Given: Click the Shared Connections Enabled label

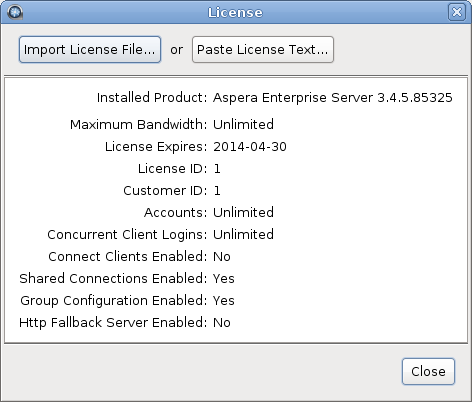Looking at the screenshot, I should click(113, 279).
